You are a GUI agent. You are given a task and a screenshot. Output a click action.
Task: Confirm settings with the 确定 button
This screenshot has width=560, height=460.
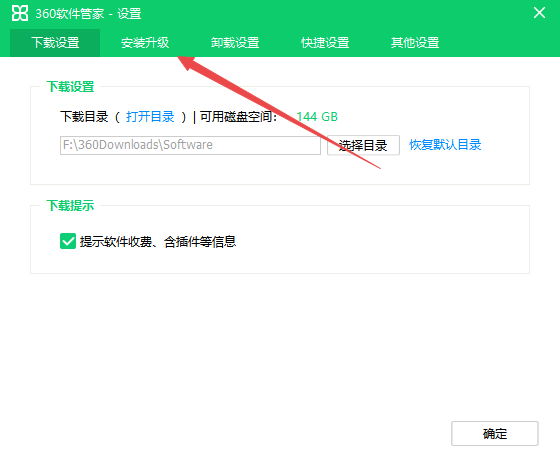[x=495, y=434]
